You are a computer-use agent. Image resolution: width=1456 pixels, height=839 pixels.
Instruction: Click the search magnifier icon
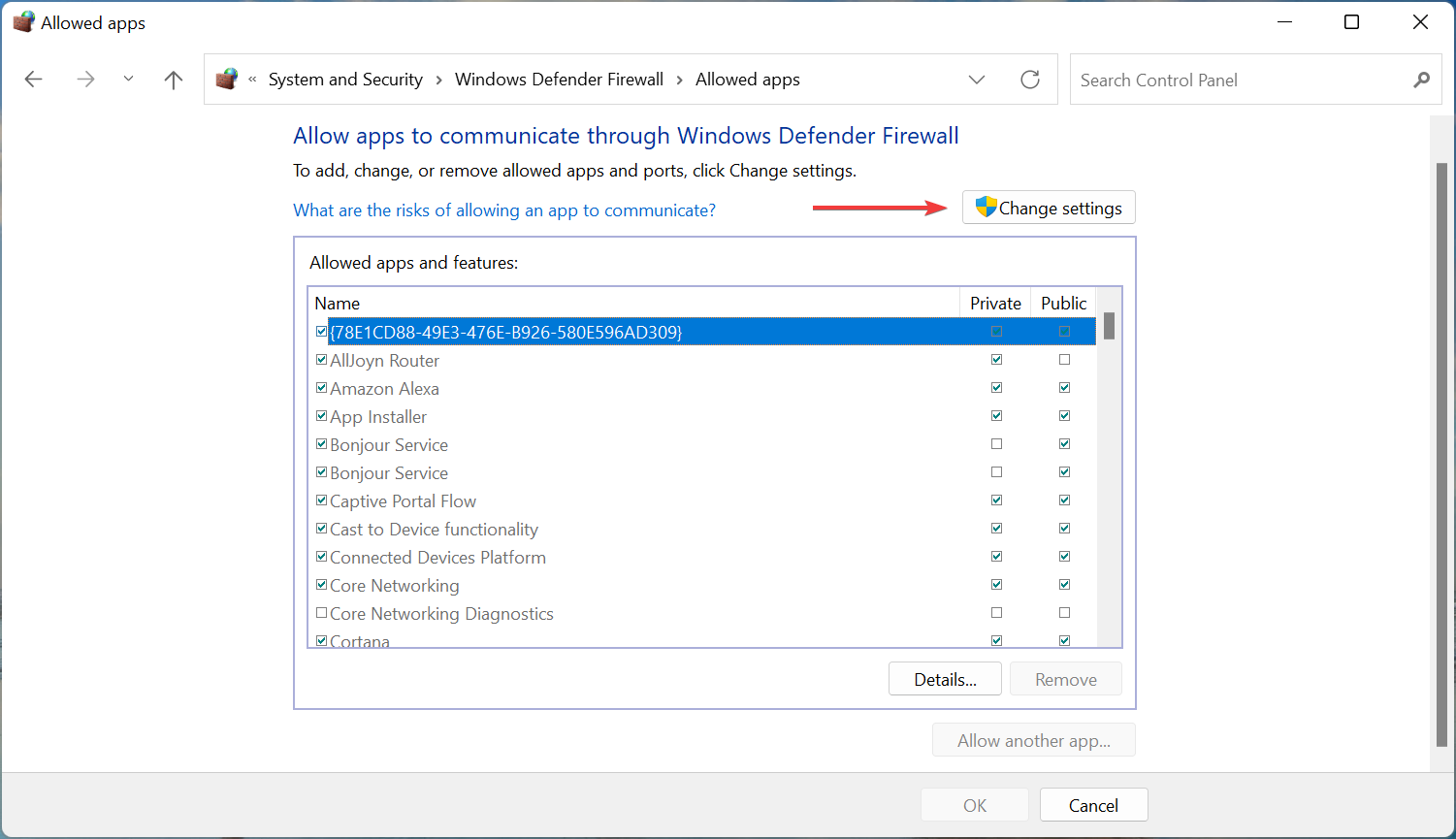1421,80
